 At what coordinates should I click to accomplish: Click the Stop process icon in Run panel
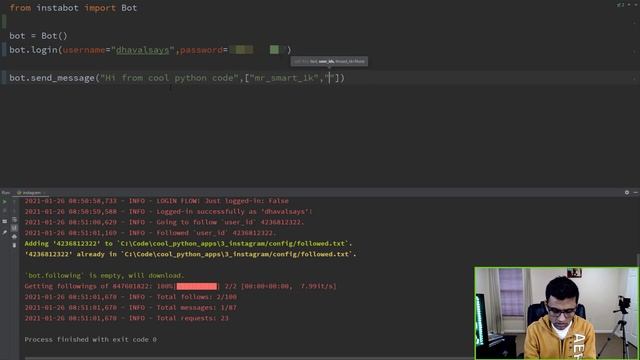click(x=4, y=211)
